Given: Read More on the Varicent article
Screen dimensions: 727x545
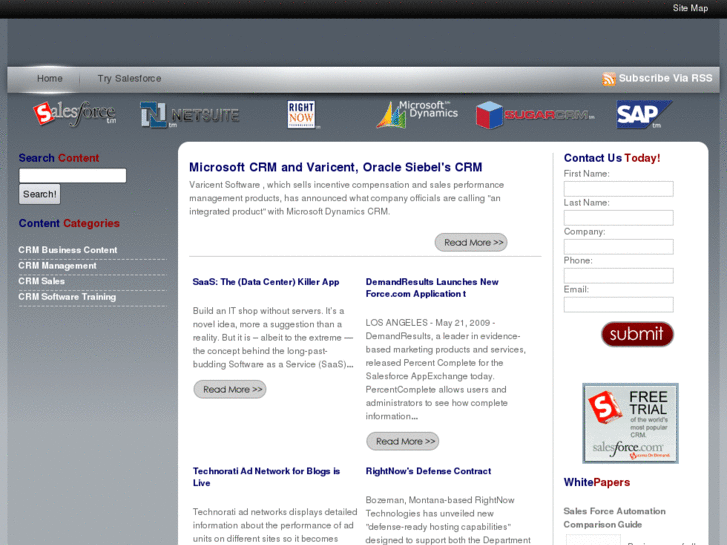Looking at the screenshot, I should [x=471, y=243].
